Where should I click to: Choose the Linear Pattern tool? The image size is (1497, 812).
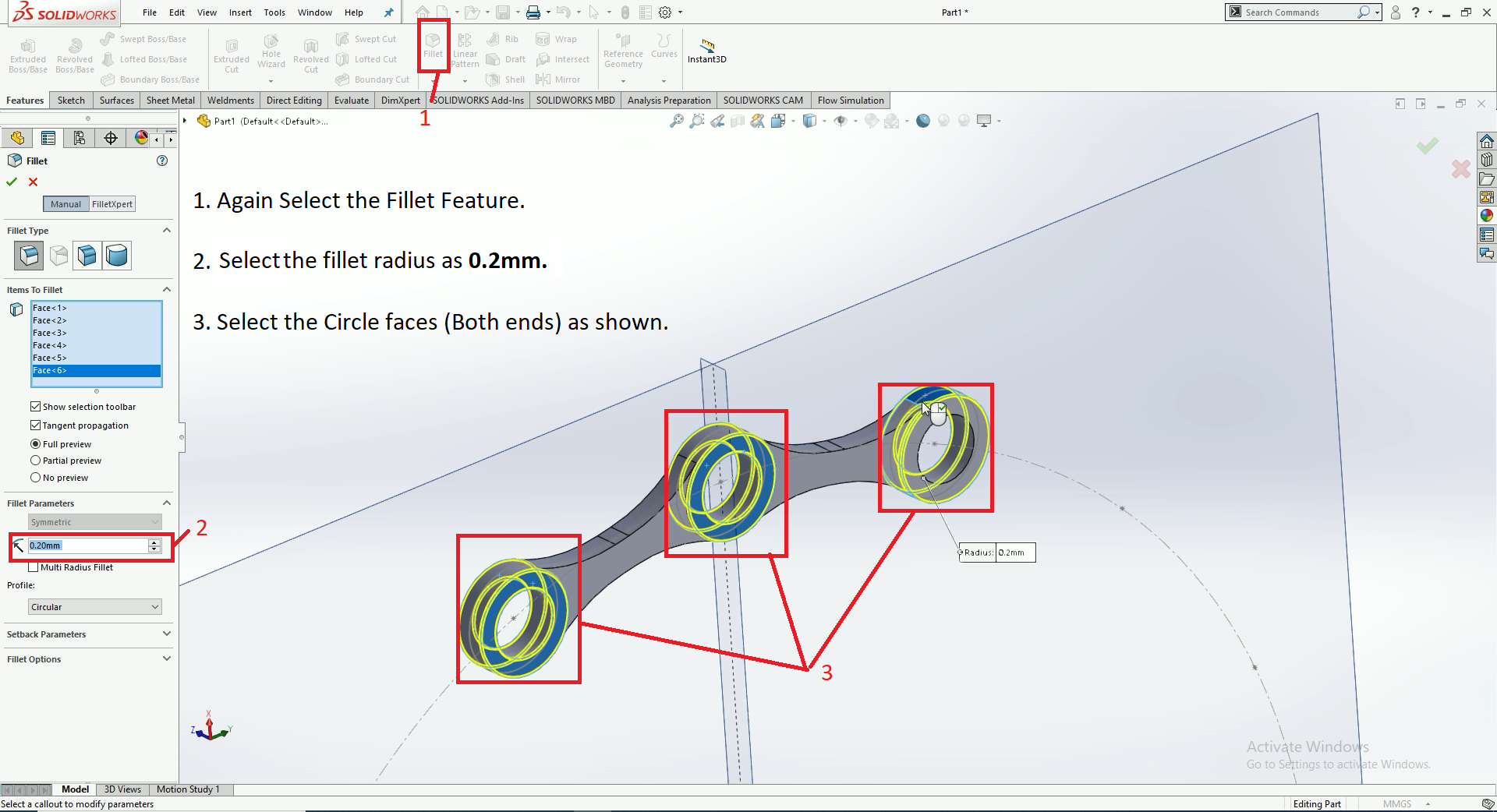tap(465, 51)
